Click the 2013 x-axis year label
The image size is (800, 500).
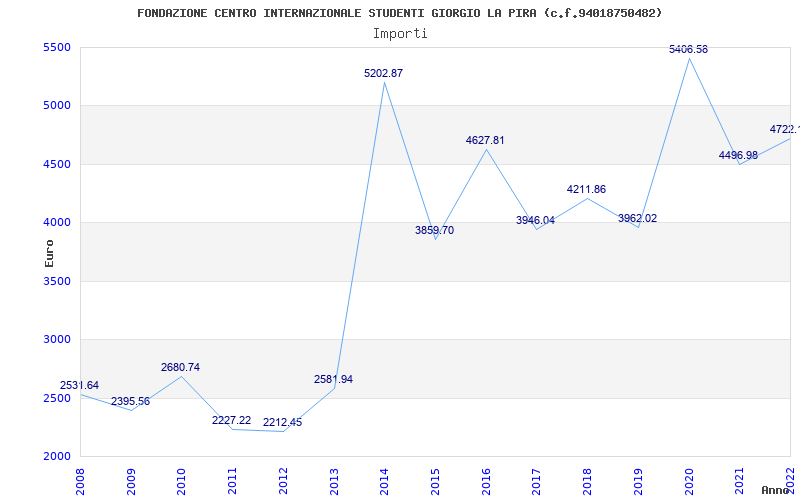tap(334, 481)
